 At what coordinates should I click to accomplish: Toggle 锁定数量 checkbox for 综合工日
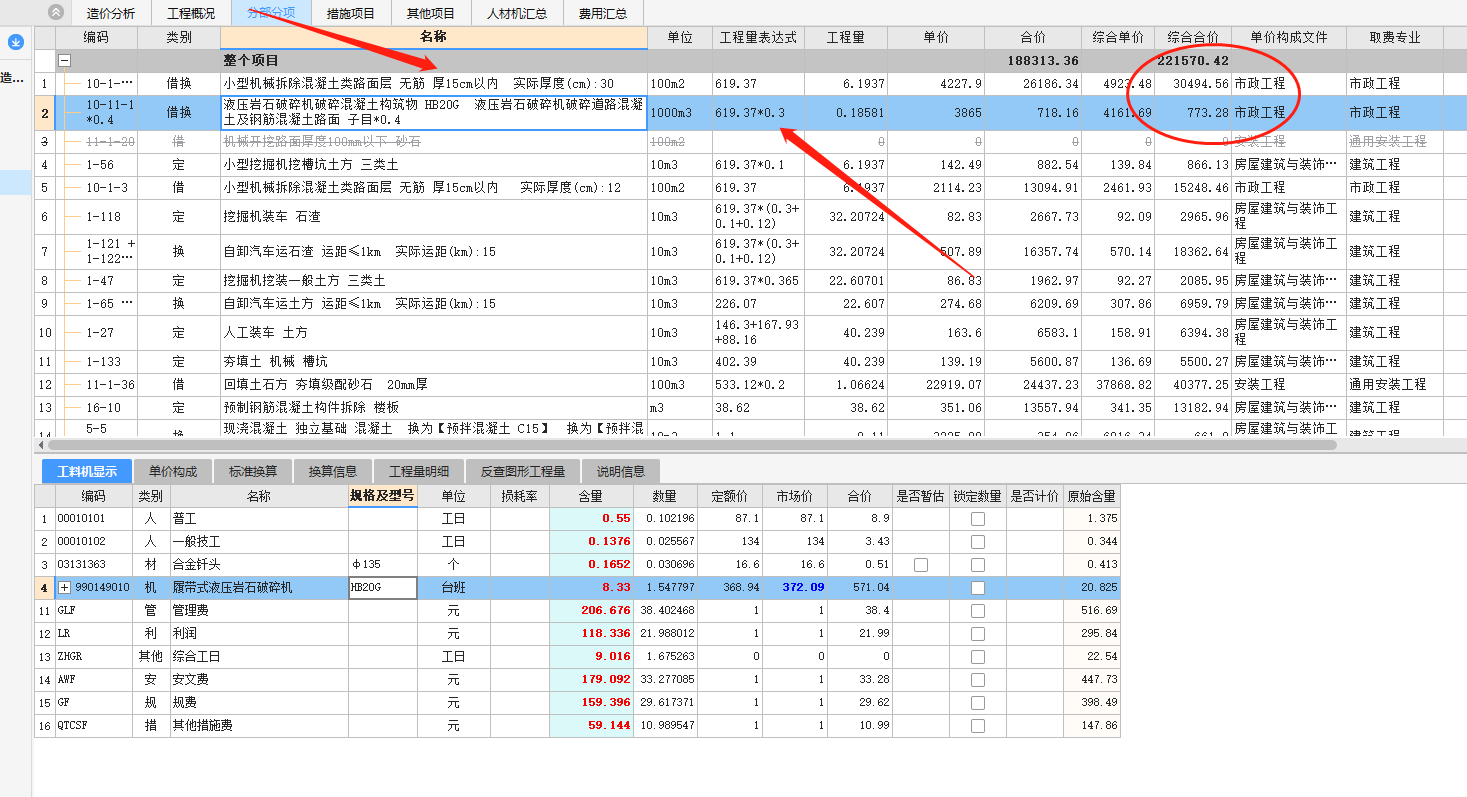tap(978, 657)
